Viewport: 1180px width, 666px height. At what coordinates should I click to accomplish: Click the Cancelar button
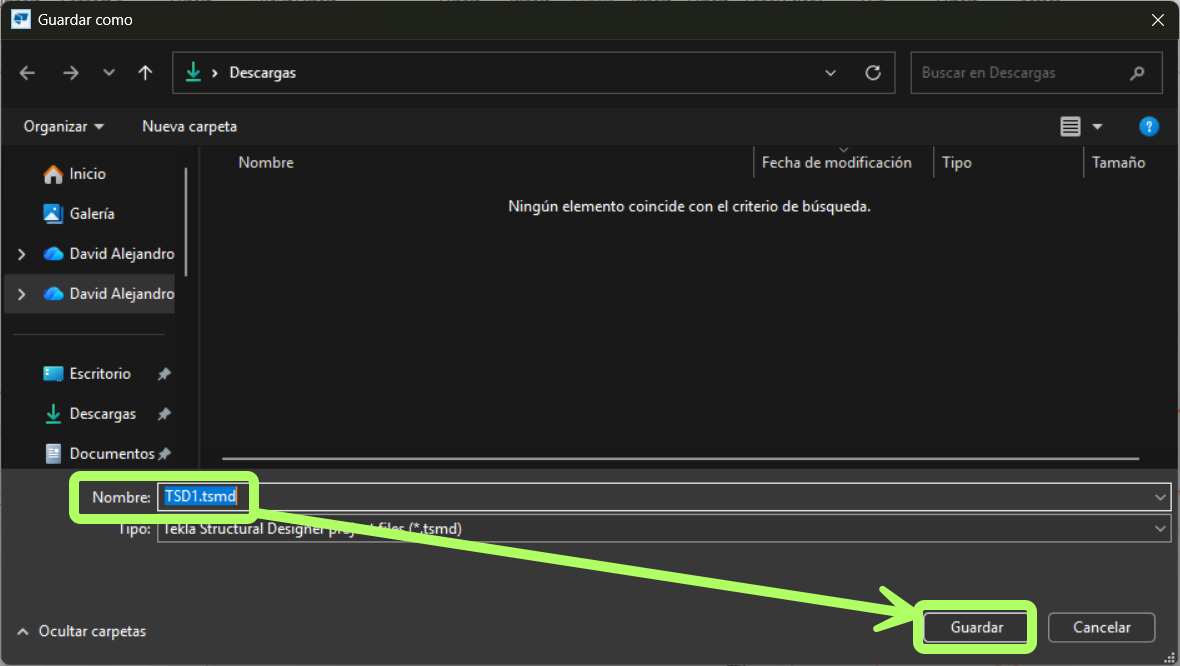[x=1101, y=628]
